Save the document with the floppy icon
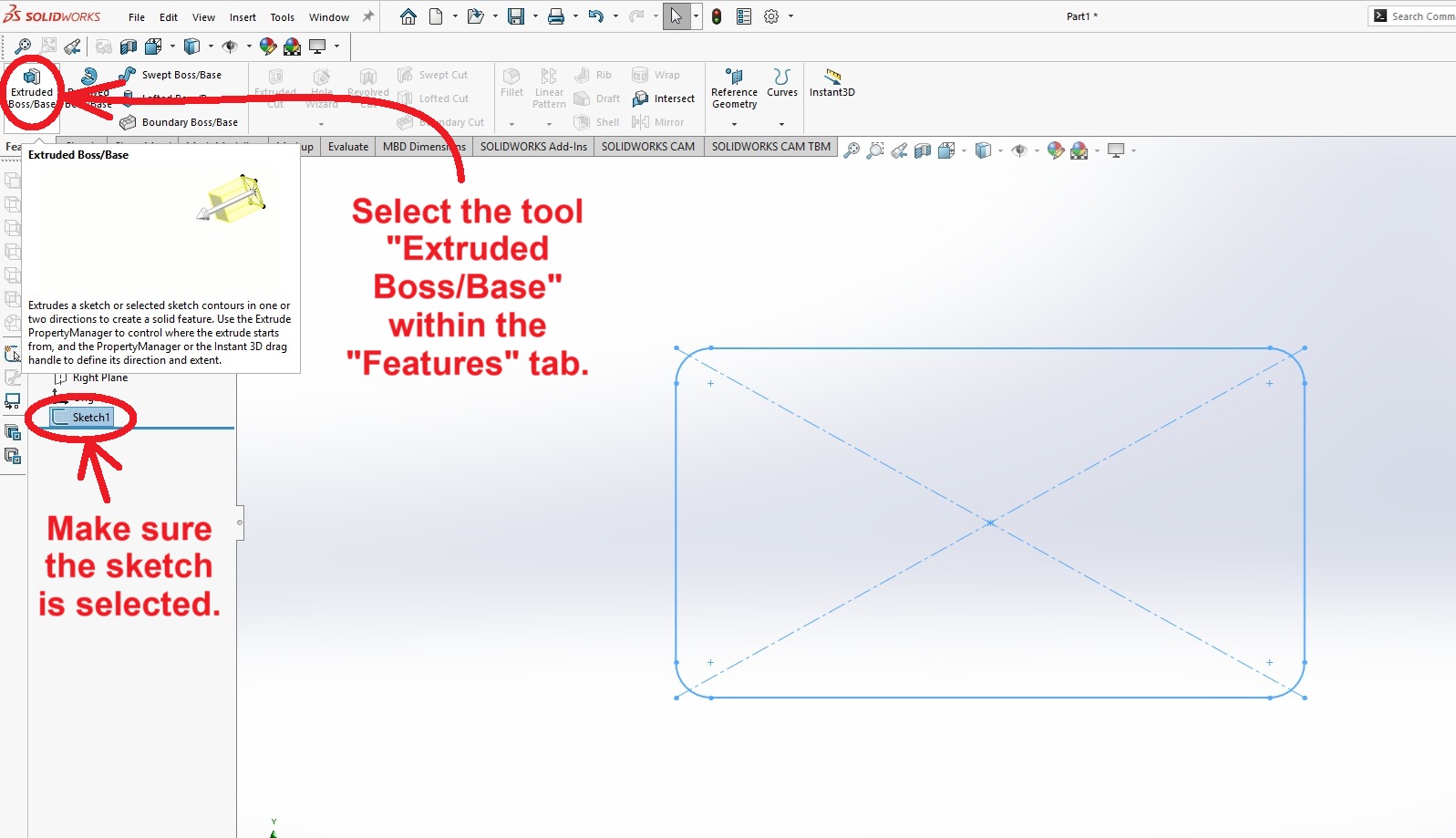Viewport: 1456px width, 838px height. (516, 16)
